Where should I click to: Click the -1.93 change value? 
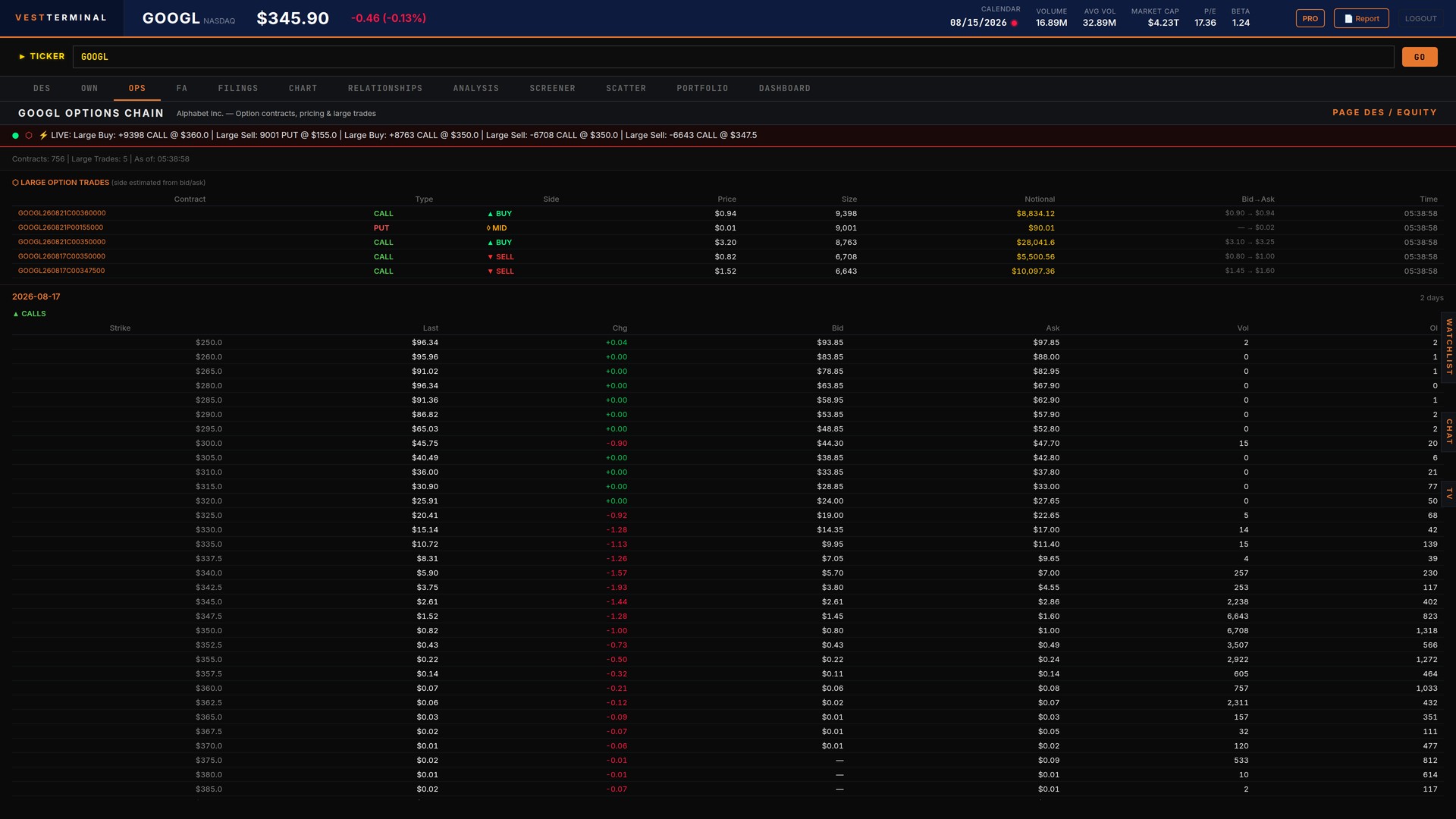click(x=617, y=588)
